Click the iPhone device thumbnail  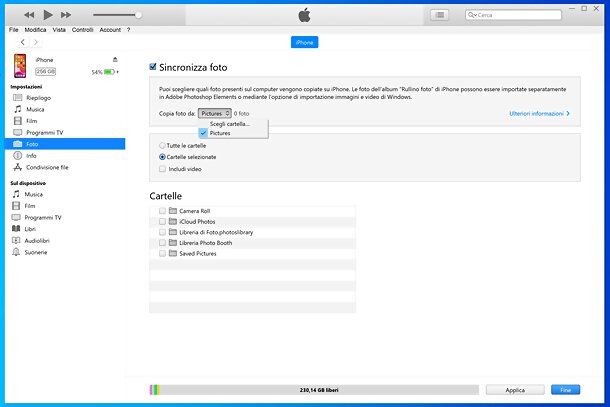pyautogui.click(x=20, y=66)
